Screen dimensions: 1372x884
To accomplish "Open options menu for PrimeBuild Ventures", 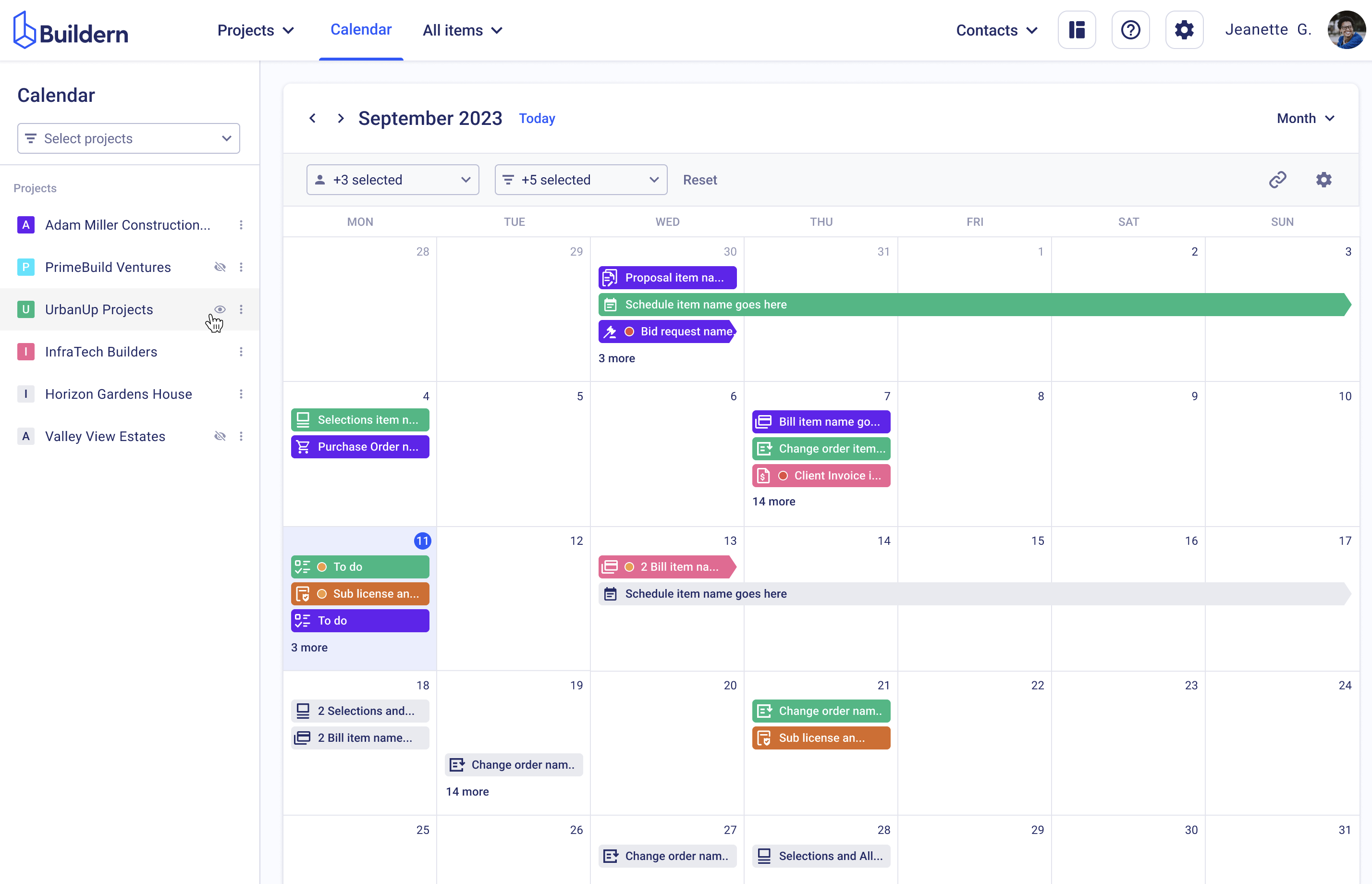I will [x=241, y=267].
